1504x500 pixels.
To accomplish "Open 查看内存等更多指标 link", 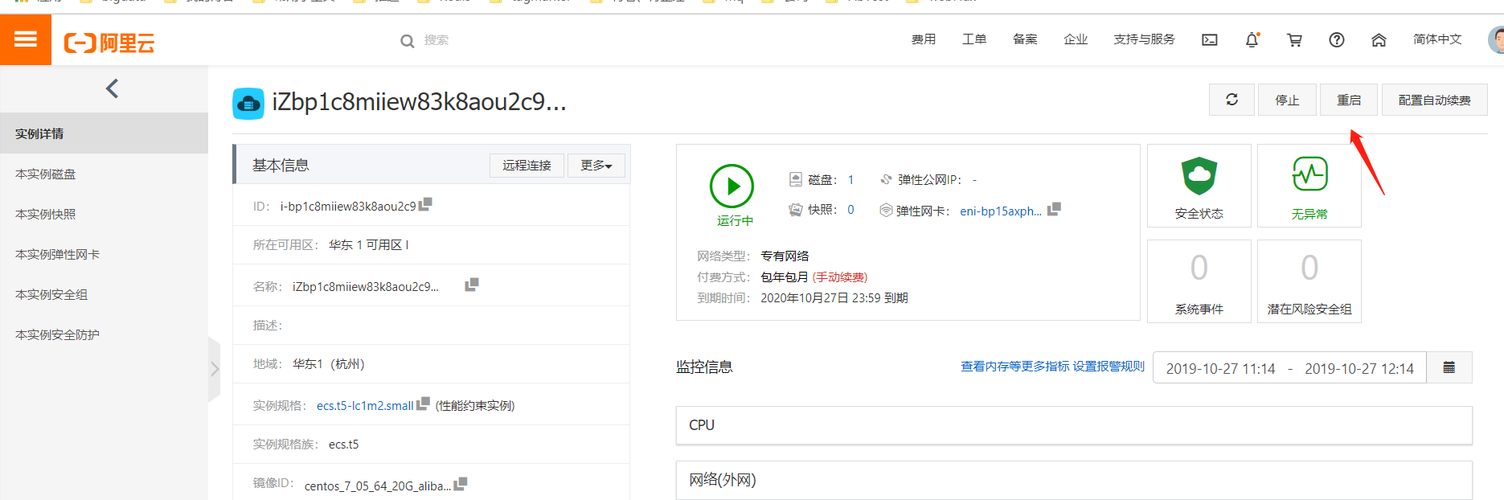I will (x=1014, y=366).
